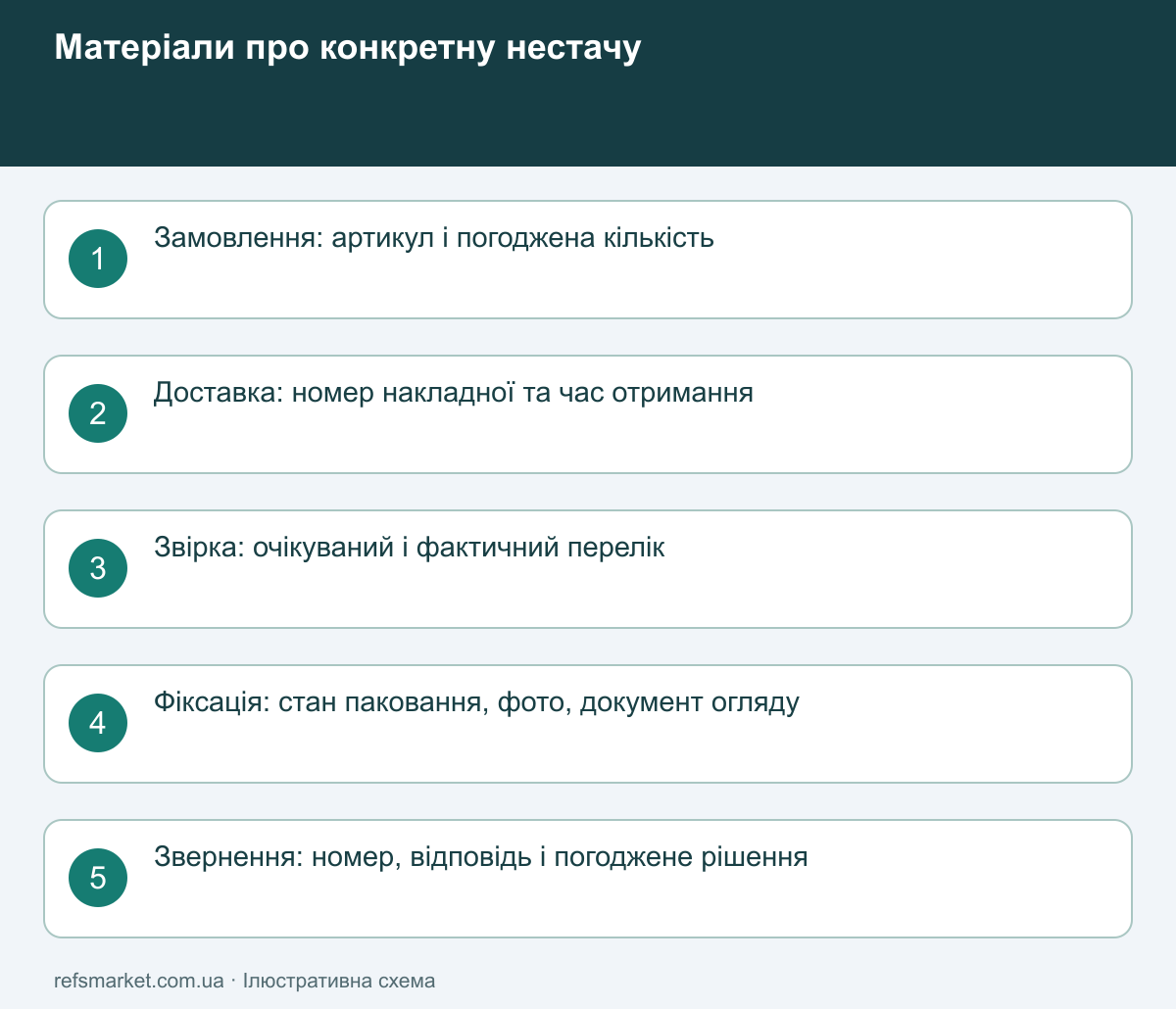Screen dimensions: 1176x1009
Task: Click the number 5 circle badge
Action: coord(98,878)
